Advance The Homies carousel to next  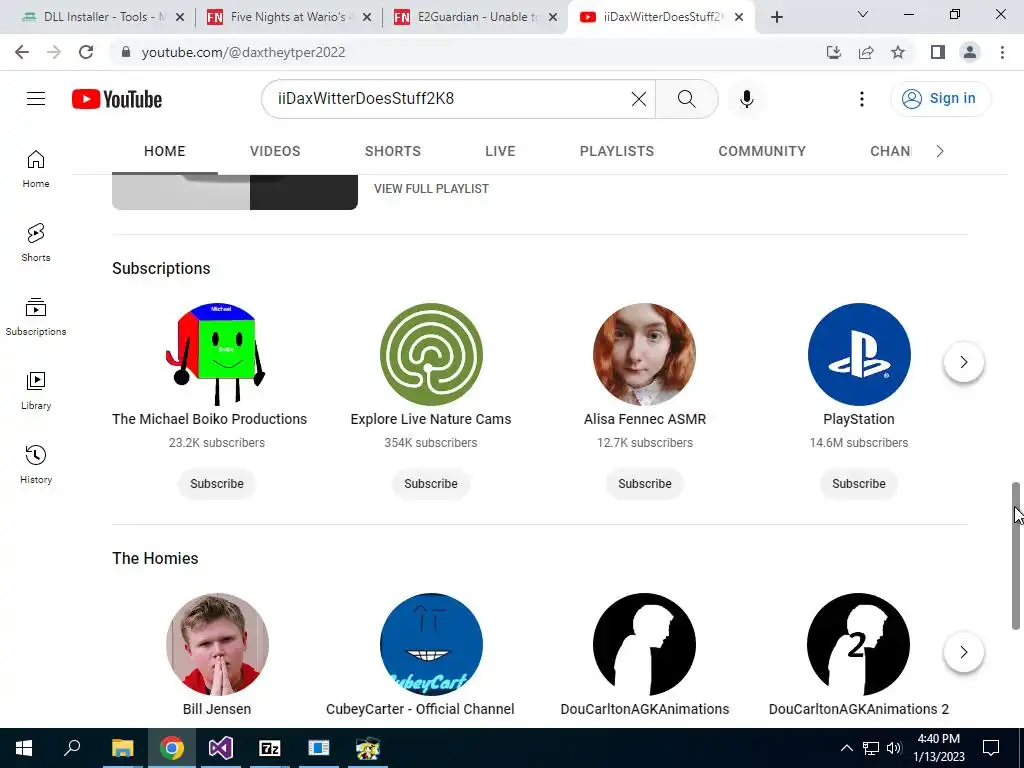pyautogui.click(x=963, y=652)
